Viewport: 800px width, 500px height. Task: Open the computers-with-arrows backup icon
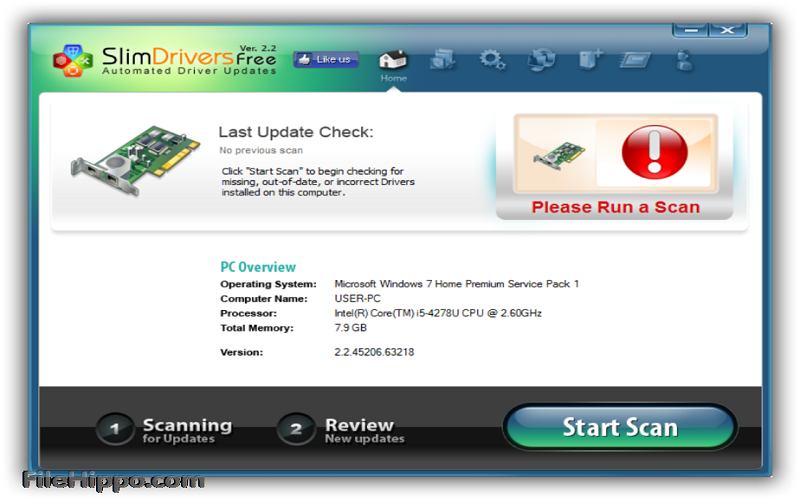point(541,59)
